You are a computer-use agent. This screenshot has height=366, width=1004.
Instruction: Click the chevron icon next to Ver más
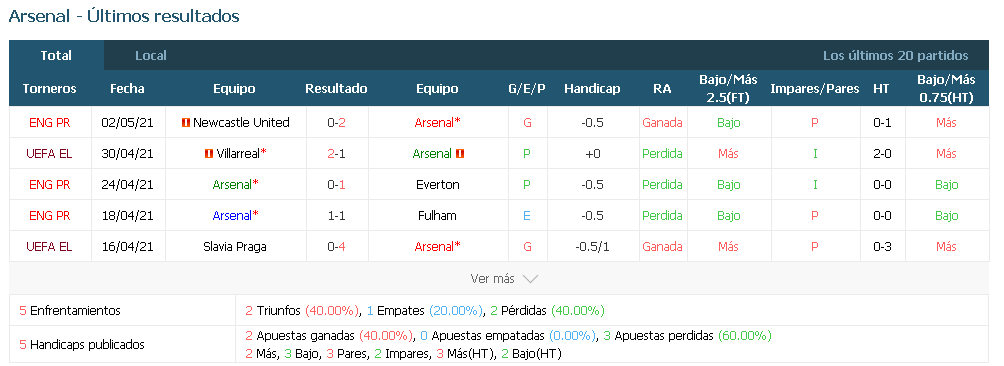pos(530,279)
